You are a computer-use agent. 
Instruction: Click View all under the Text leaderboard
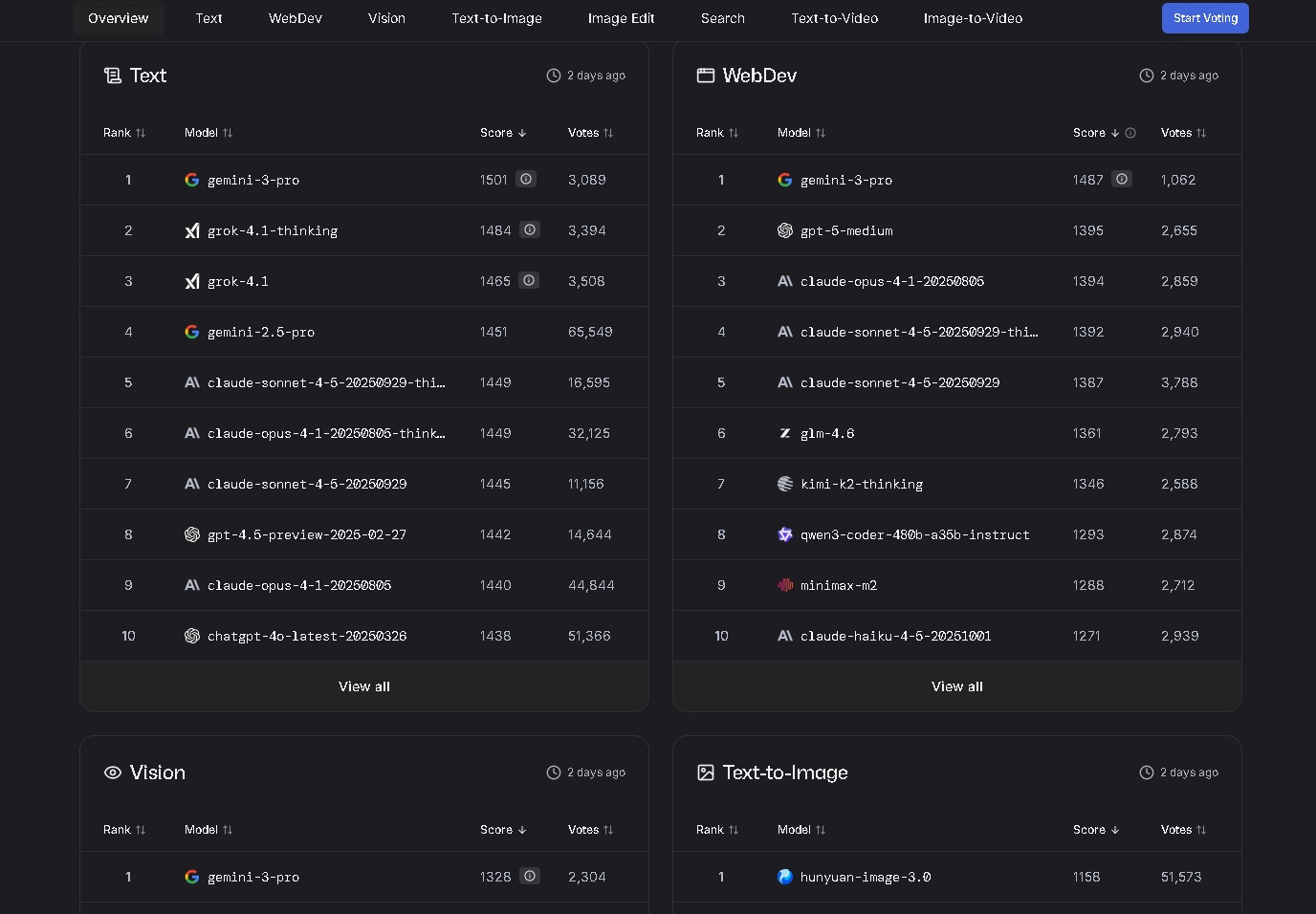364,686
